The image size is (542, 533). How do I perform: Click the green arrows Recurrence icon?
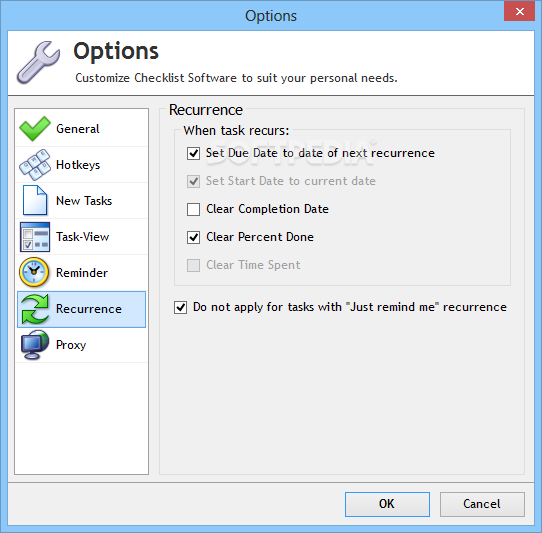[x=35, y=309]
